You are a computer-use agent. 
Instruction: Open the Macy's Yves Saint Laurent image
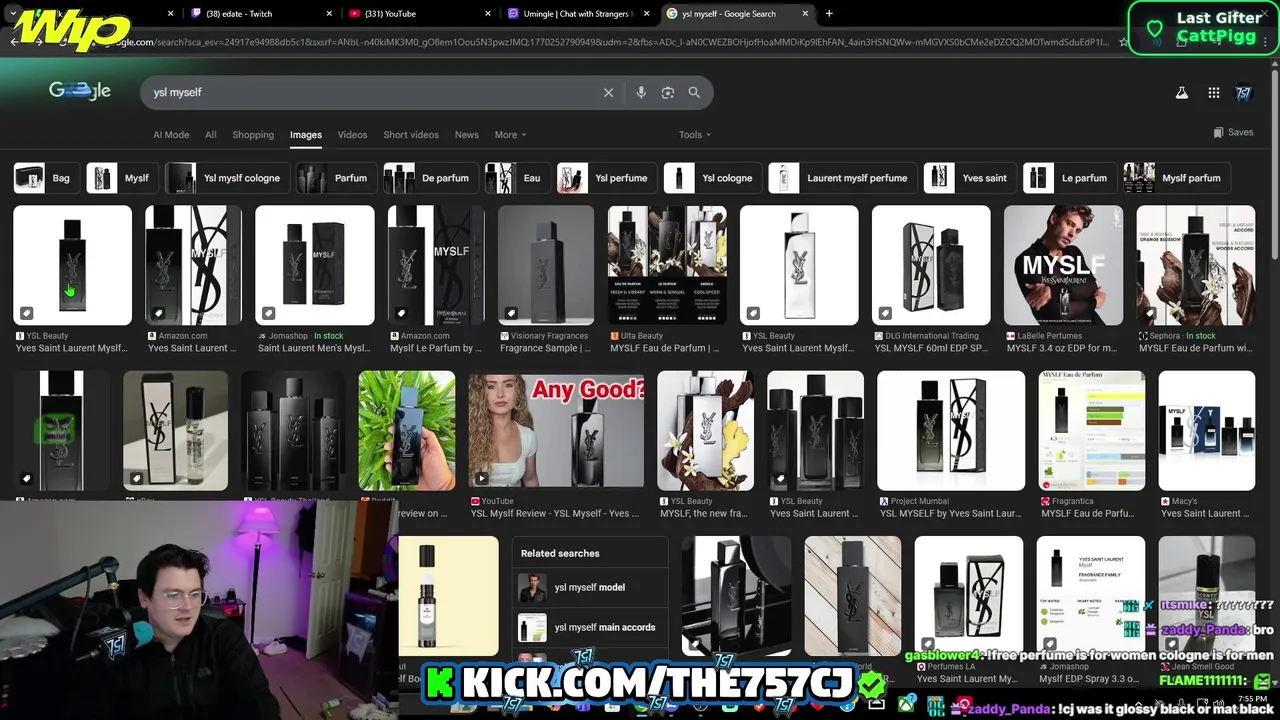point(1207,431)
